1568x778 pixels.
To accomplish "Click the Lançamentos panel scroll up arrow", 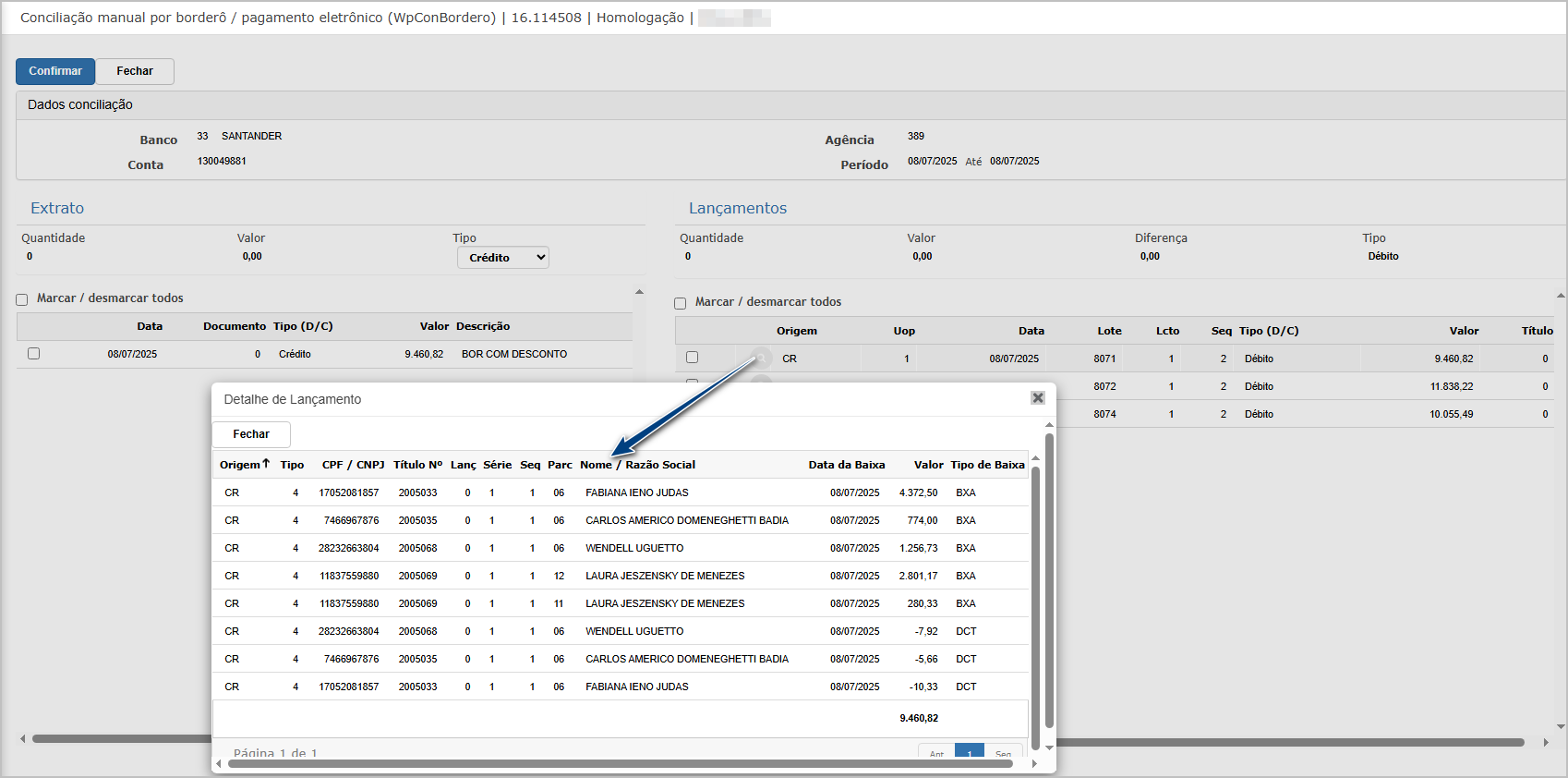I will [x=1561, y=296].
